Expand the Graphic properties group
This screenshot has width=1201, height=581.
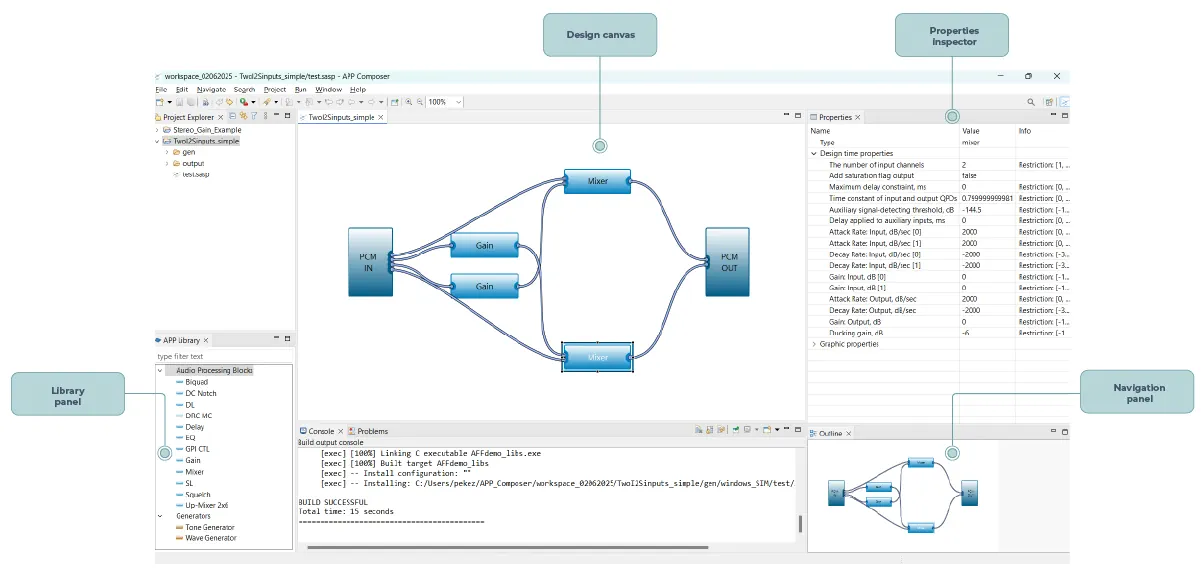[x=814, y=344]
